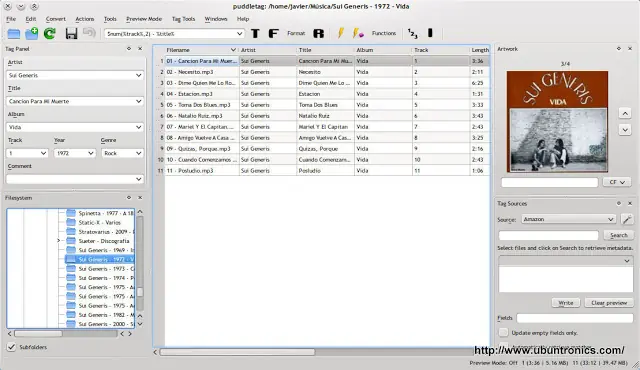
Task: Sort by the Length column header
Action: click(480, 50)
